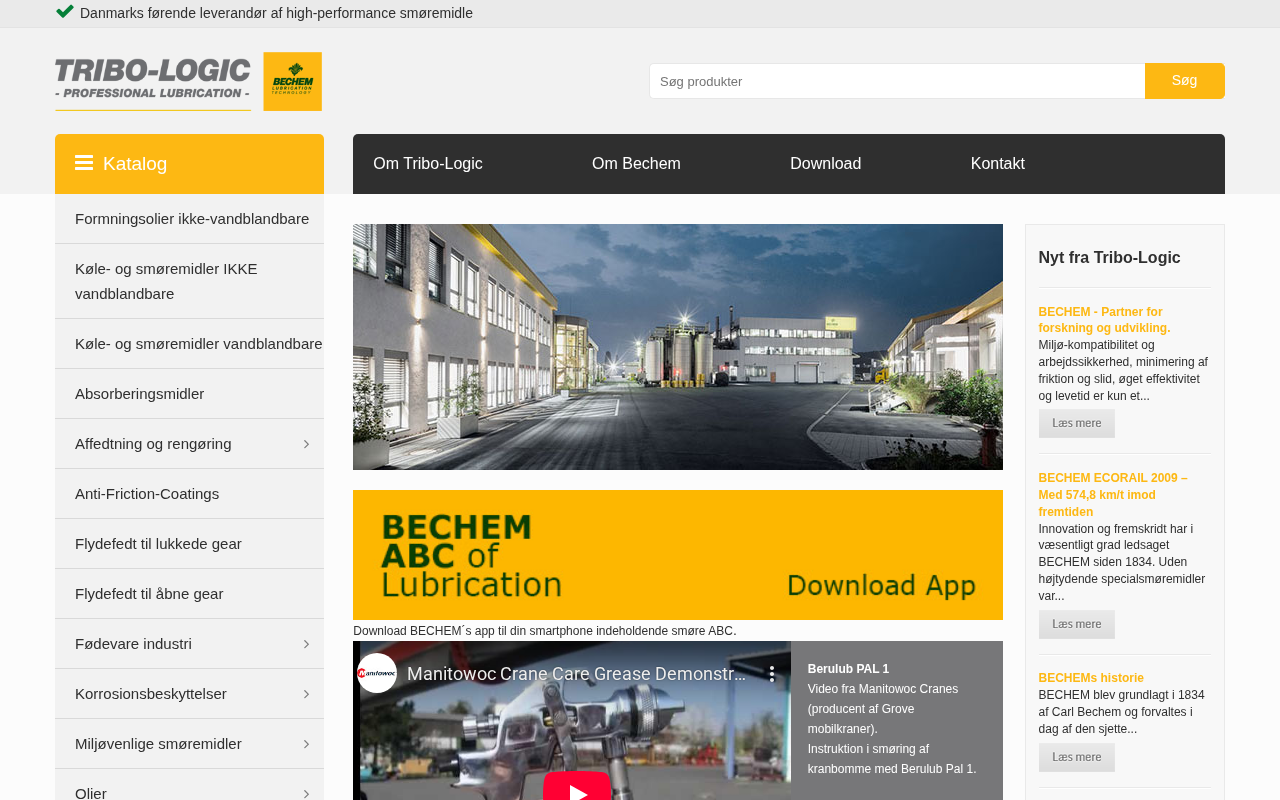Open the YouTube video options menu
1280x800 pixels.
[771, 674]
